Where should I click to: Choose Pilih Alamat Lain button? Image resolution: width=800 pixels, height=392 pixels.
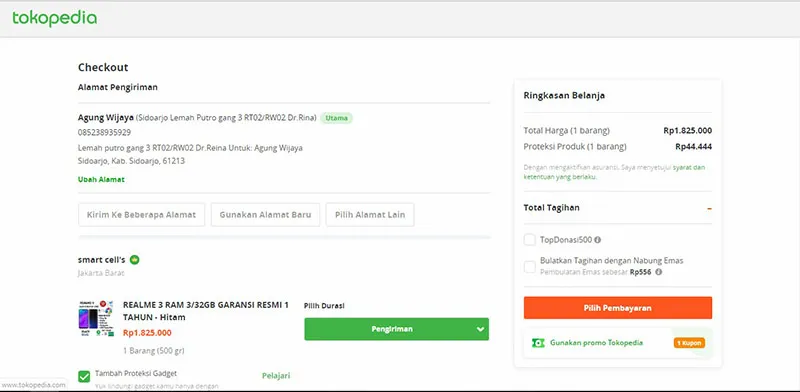(x=370, y=215)
